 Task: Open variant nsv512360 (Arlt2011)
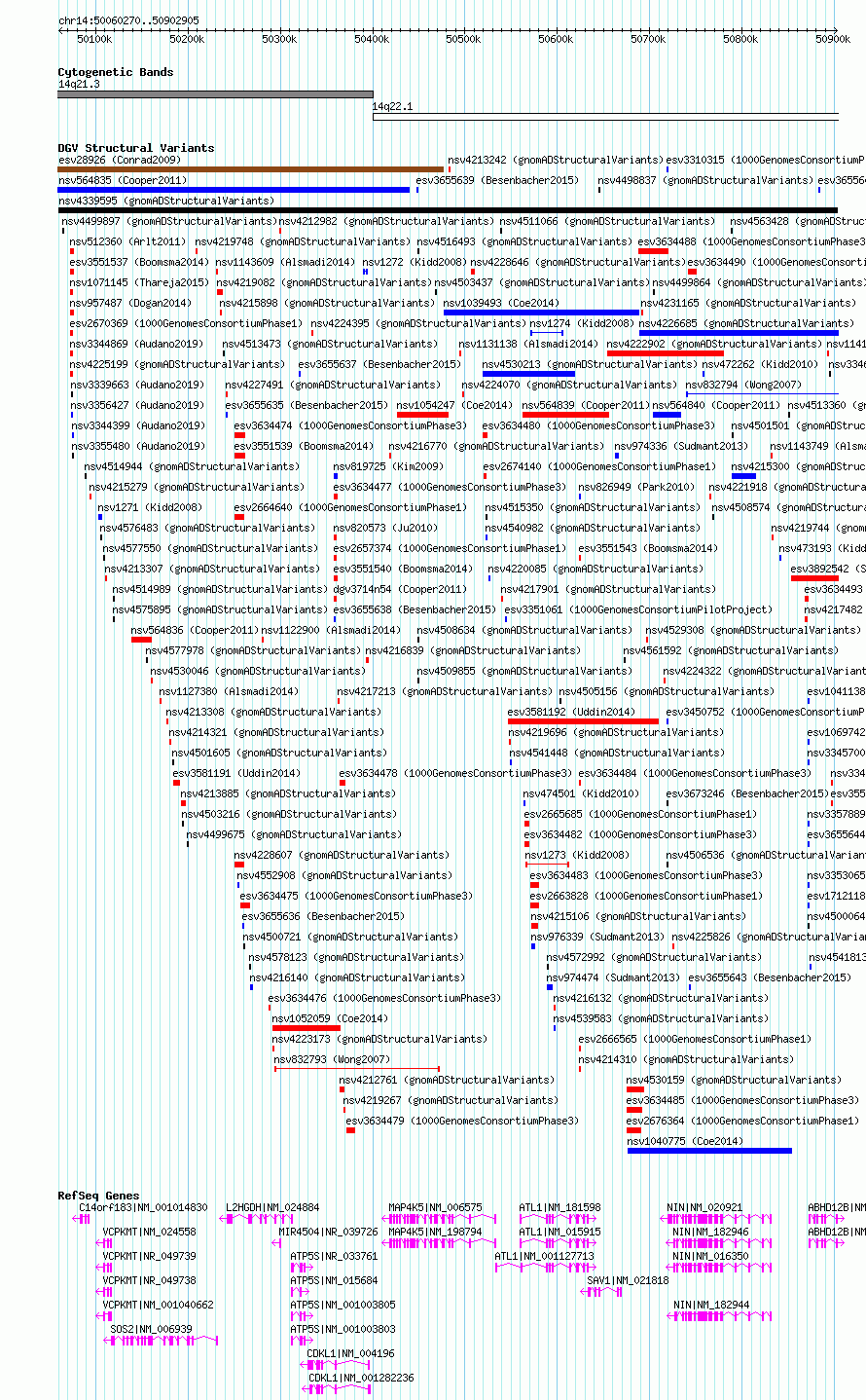[x=127, y=241]
